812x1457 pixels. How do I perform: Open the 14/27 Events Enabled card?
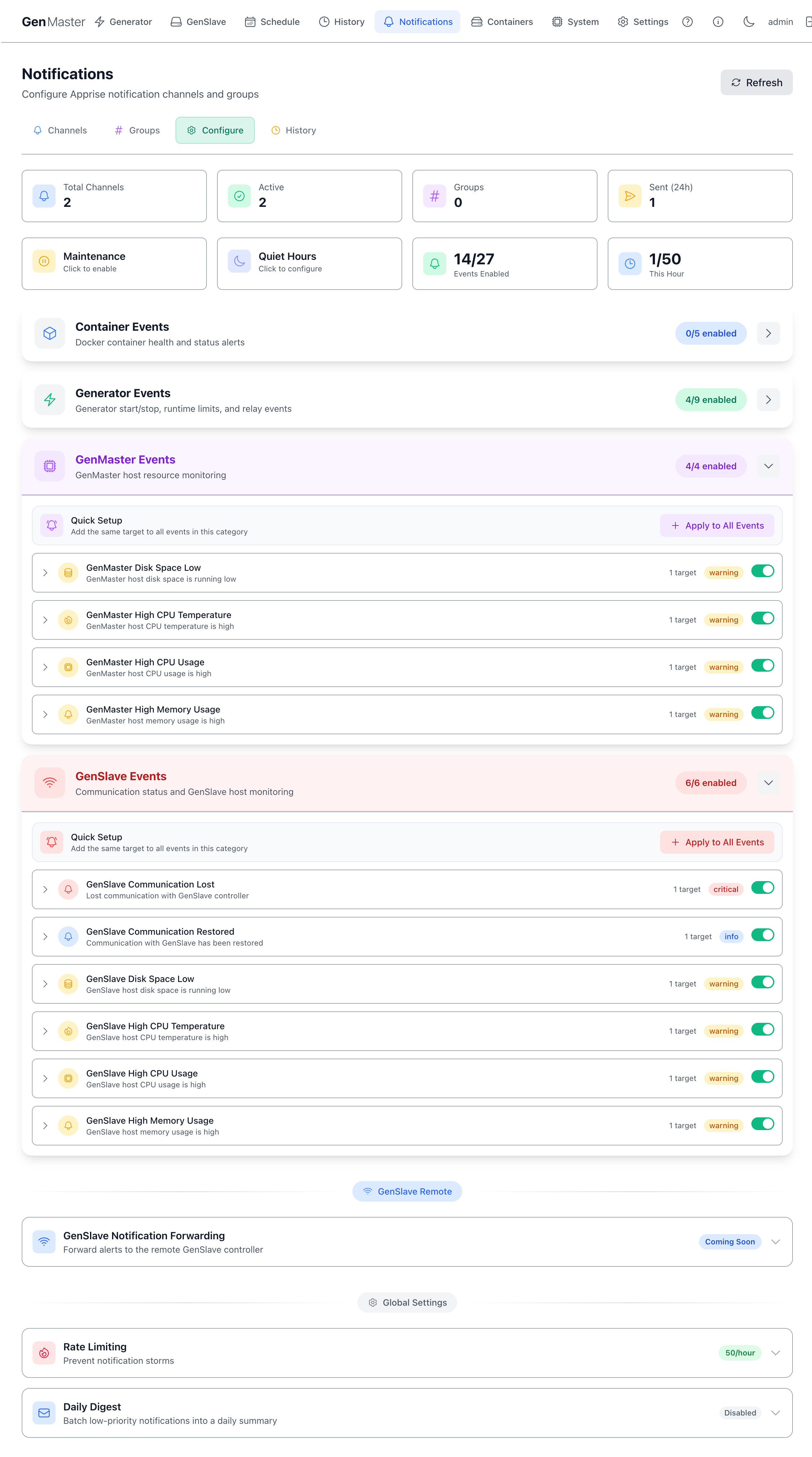(x=504, y=264)
